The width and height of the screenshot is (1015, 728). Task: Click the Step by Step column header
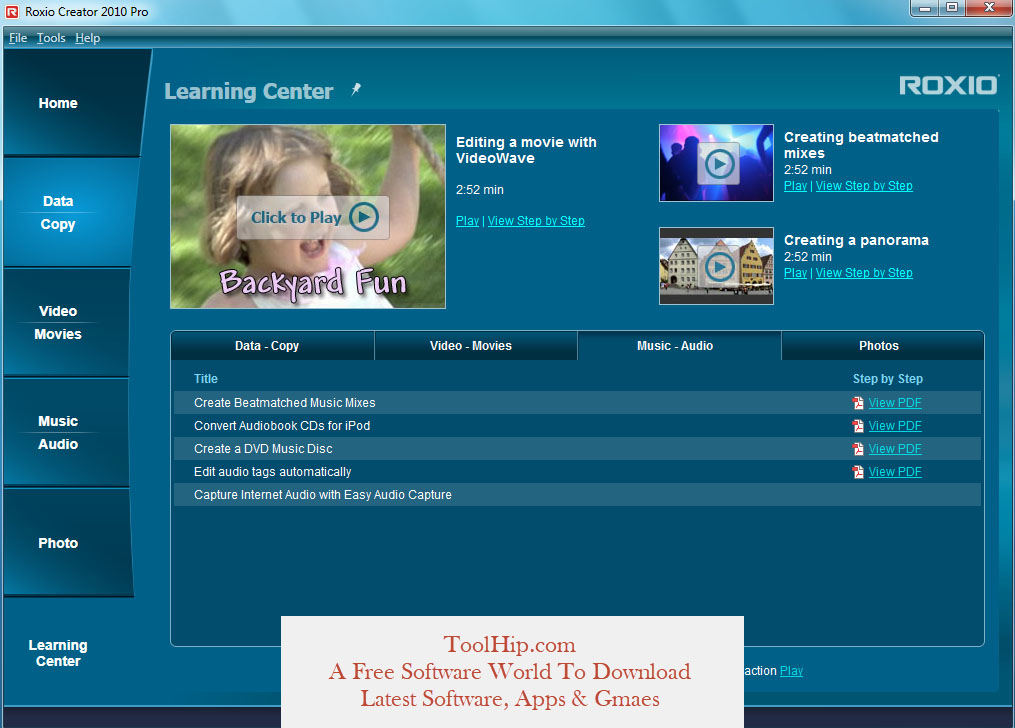(x=887, y=379)
